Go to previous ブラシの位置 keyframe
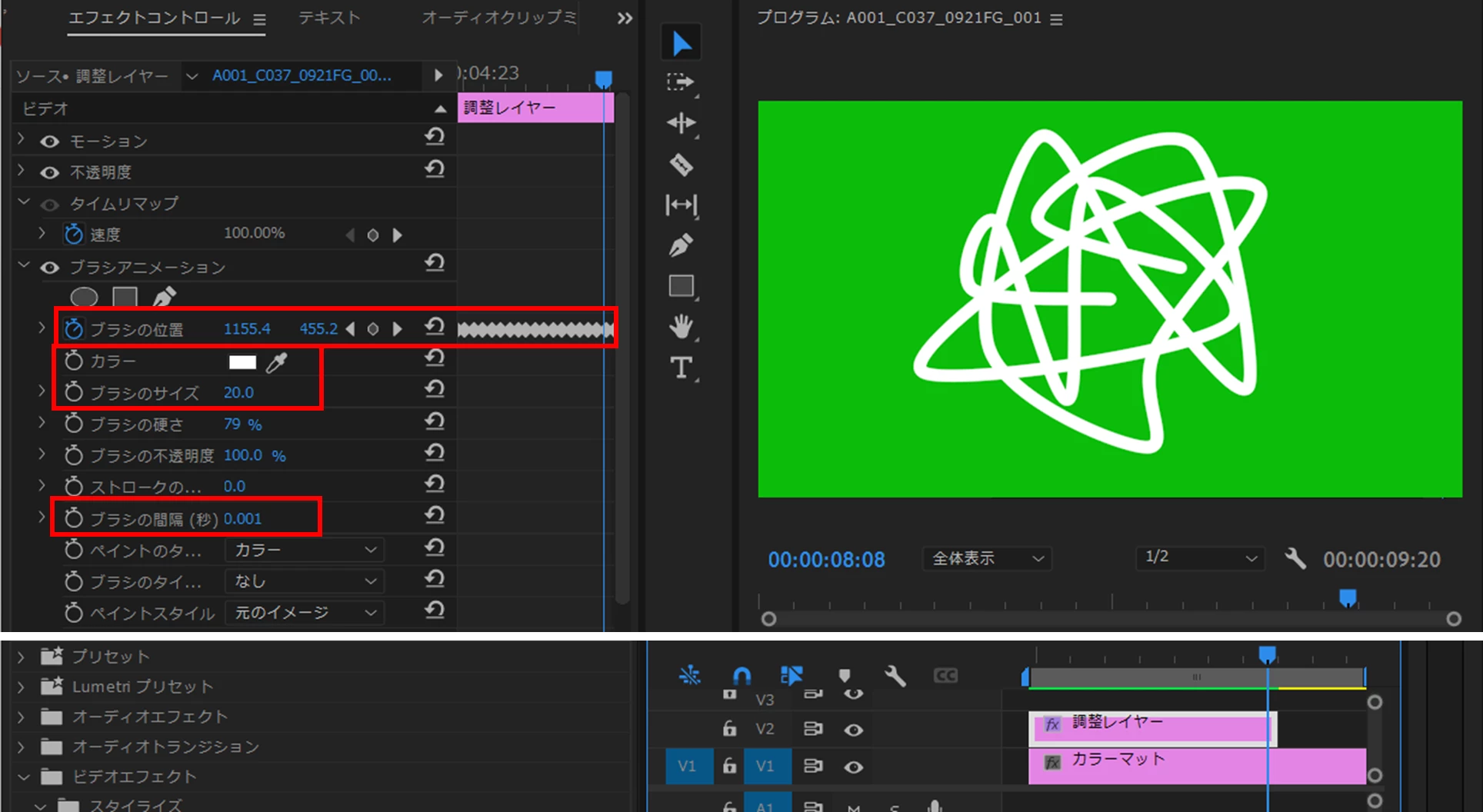This screenshot has height=812, width=1483. 351,329
